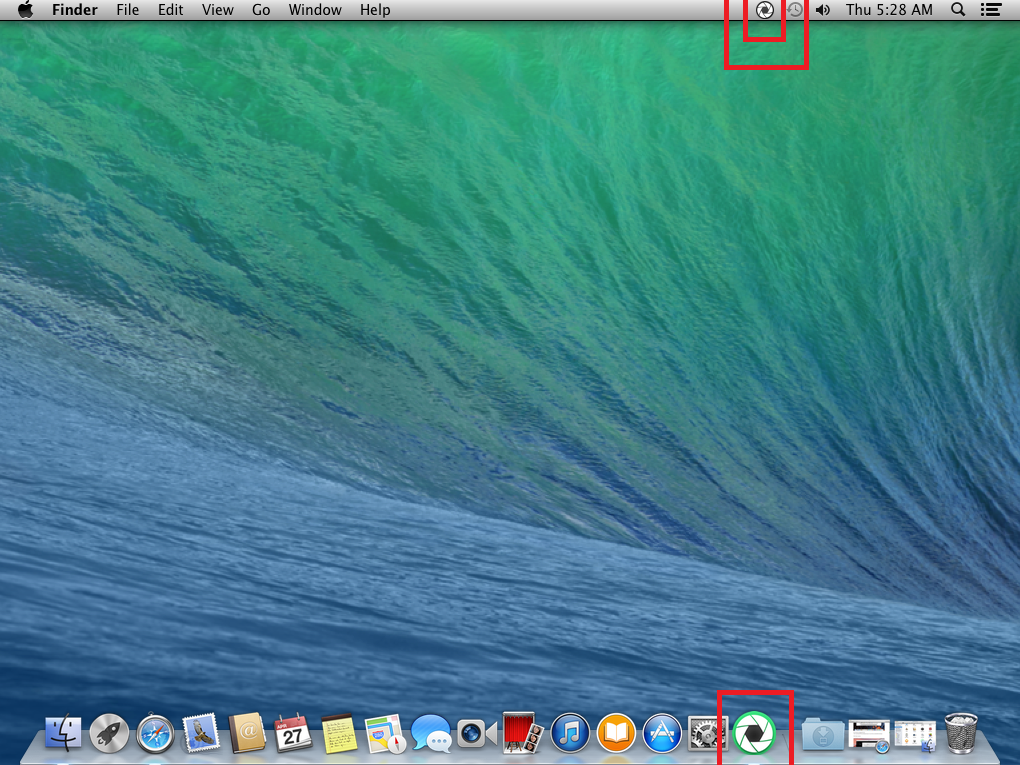Screen dimensions: 1020x765
Task: Click the clock showing Thu 5:28 AM
Action: (889, 10)
